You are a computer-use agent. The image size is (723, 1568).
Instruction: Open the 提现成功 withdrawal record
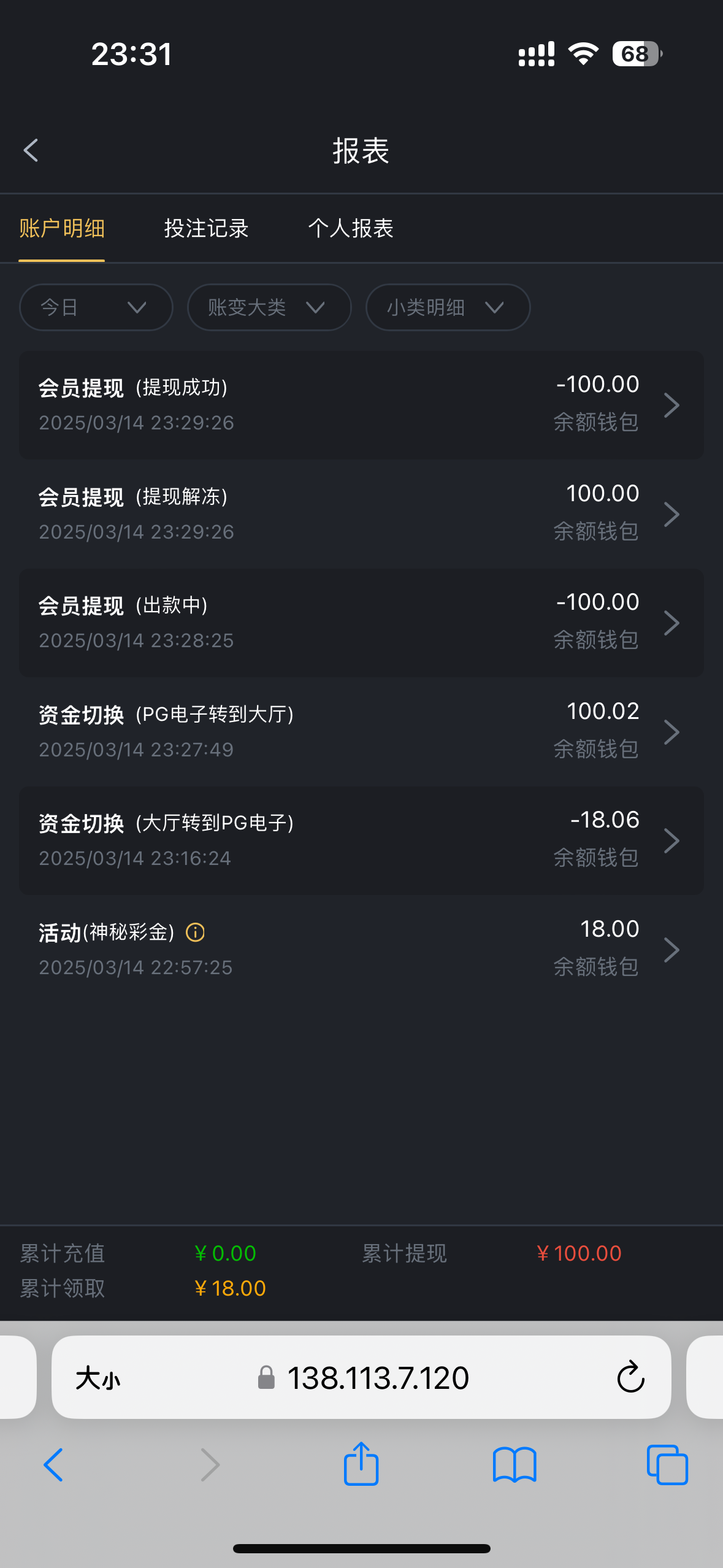(361, 405)
